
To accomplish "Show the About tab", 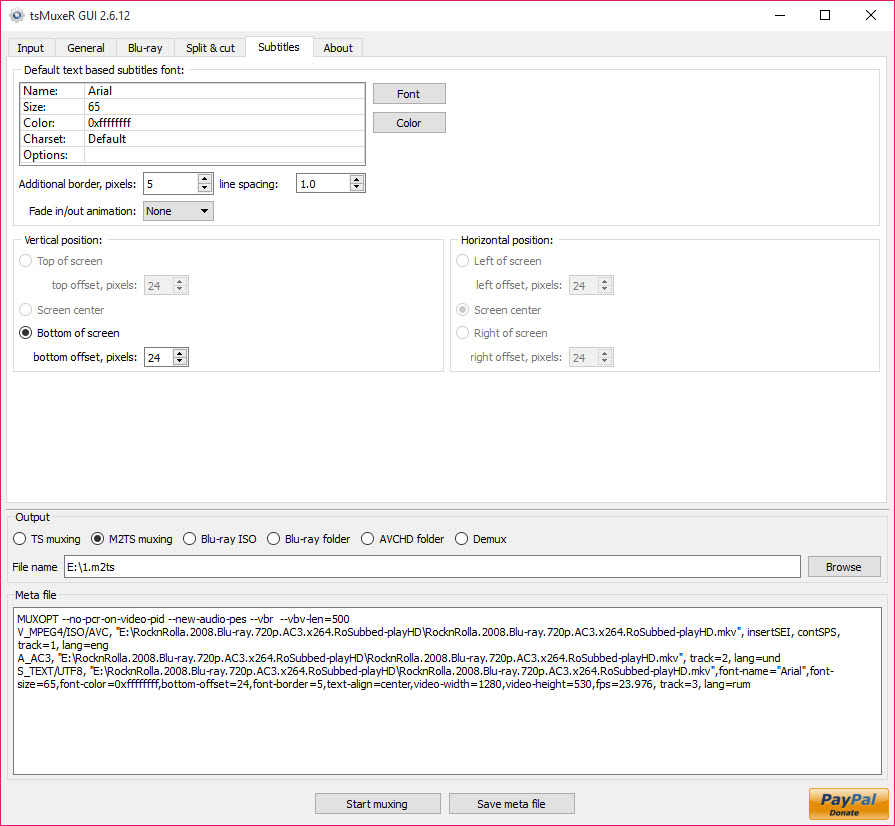I will (338, 48).
